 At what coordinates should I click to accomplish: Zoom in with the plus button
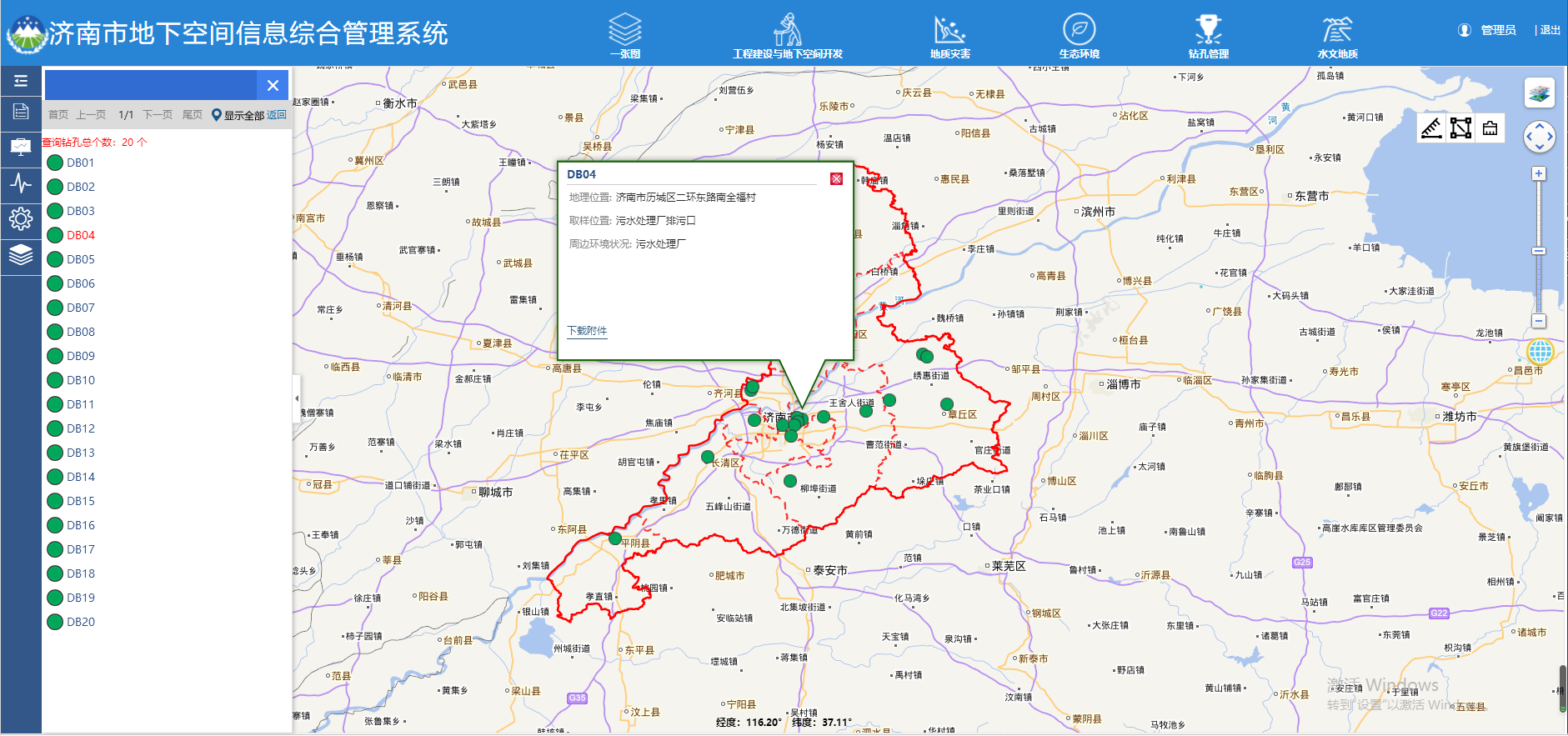click(1539, 173)
